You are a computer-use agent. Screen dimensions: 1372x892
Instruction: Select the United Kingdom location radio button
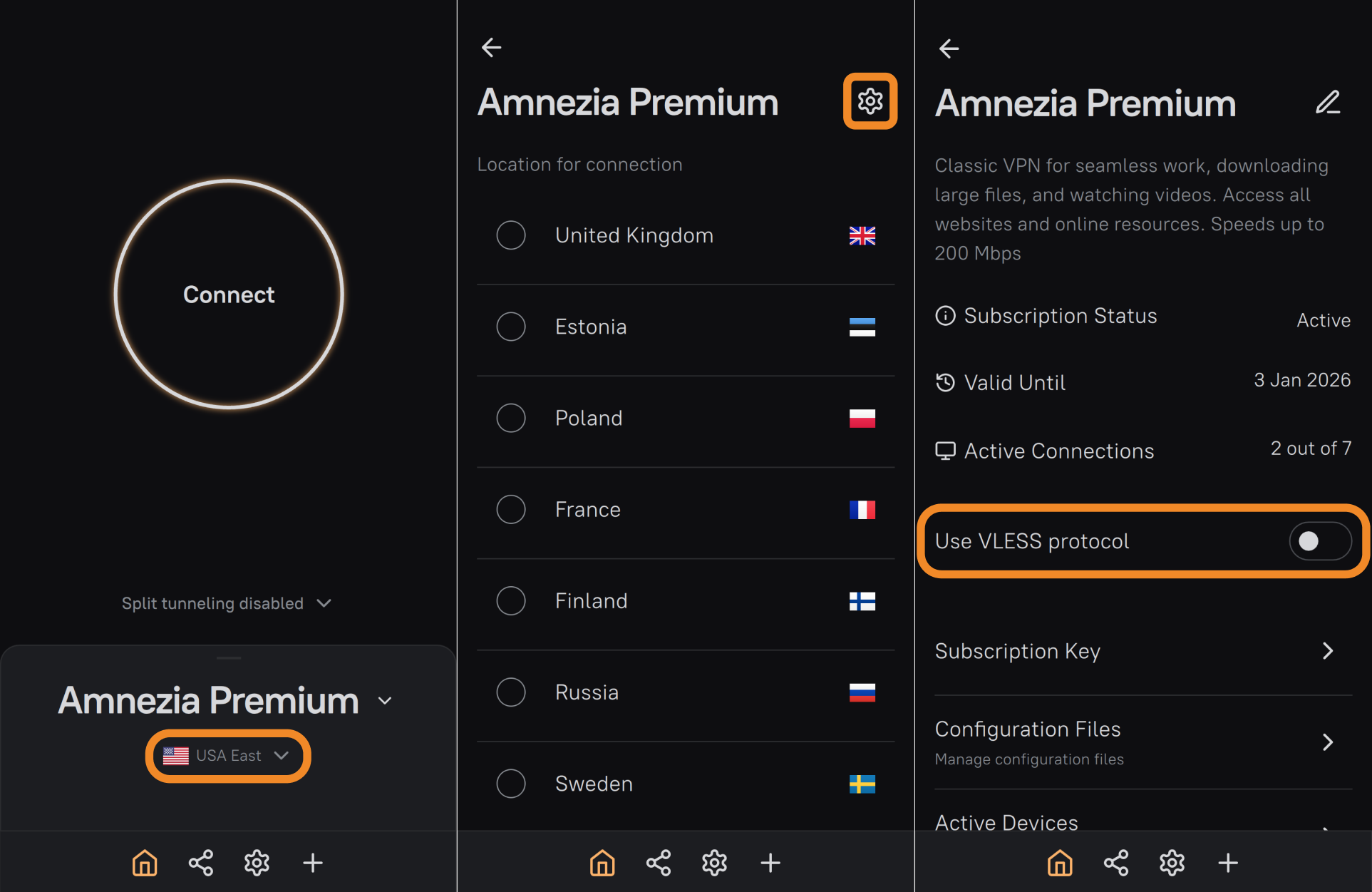point(511,235)
